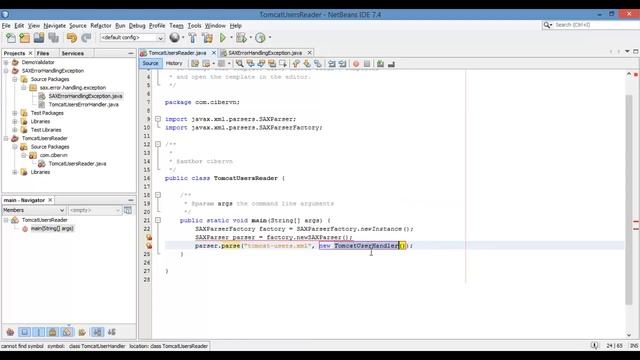Click the New File toolbar icon
Screen dimensions: 640x360
click(x=11, y=38)
